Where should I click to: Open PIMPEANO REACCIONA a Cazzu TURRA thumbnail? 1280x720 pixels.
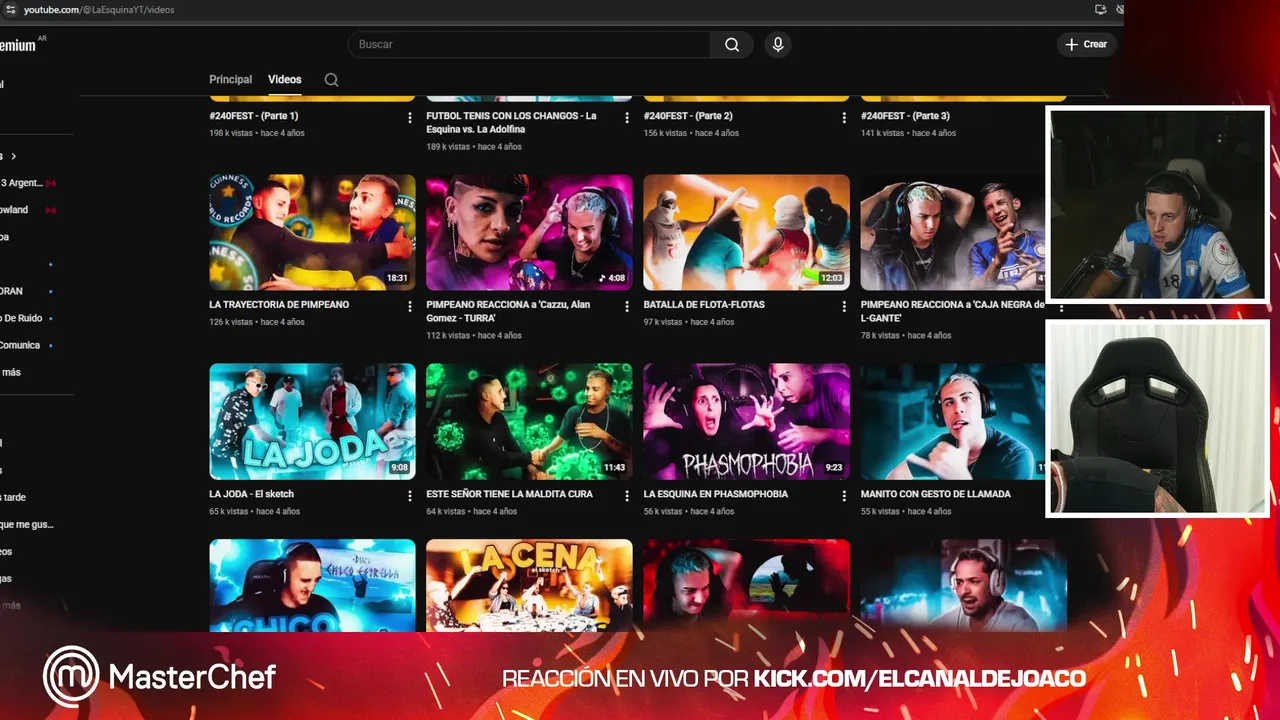pyautogui.click(x=529, y=233)
